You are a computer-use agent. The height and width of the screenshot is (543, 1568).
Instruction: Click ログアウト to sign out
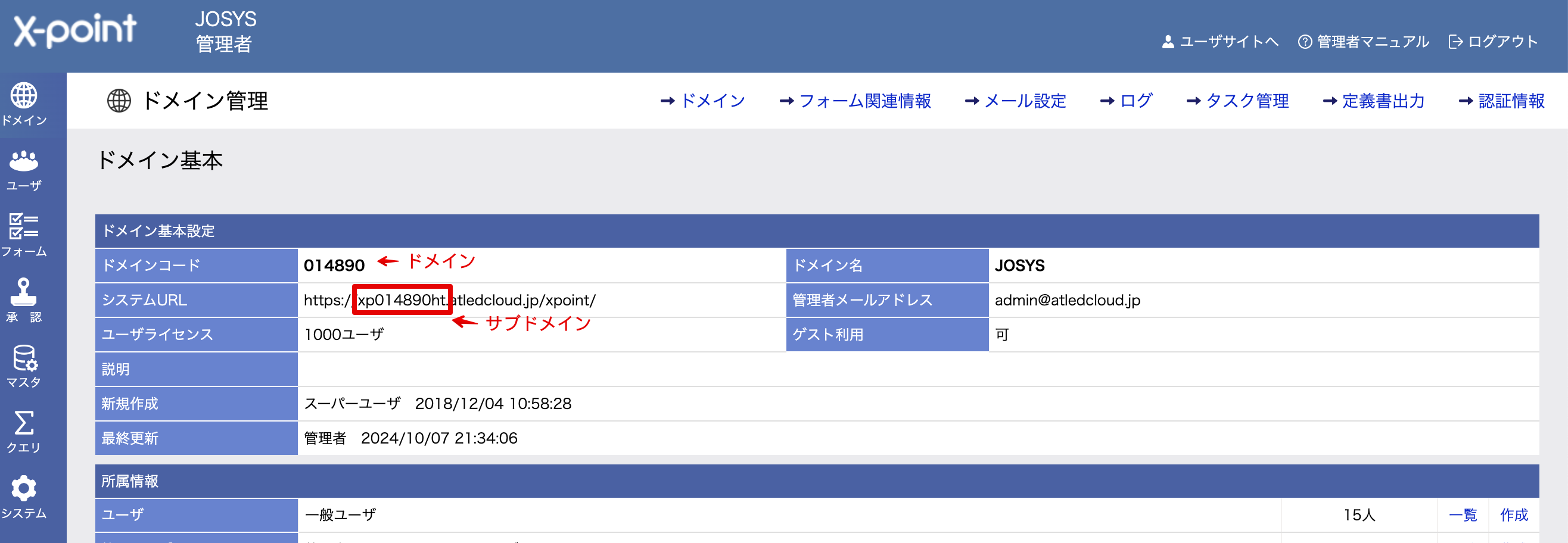tap(1493, 41)
